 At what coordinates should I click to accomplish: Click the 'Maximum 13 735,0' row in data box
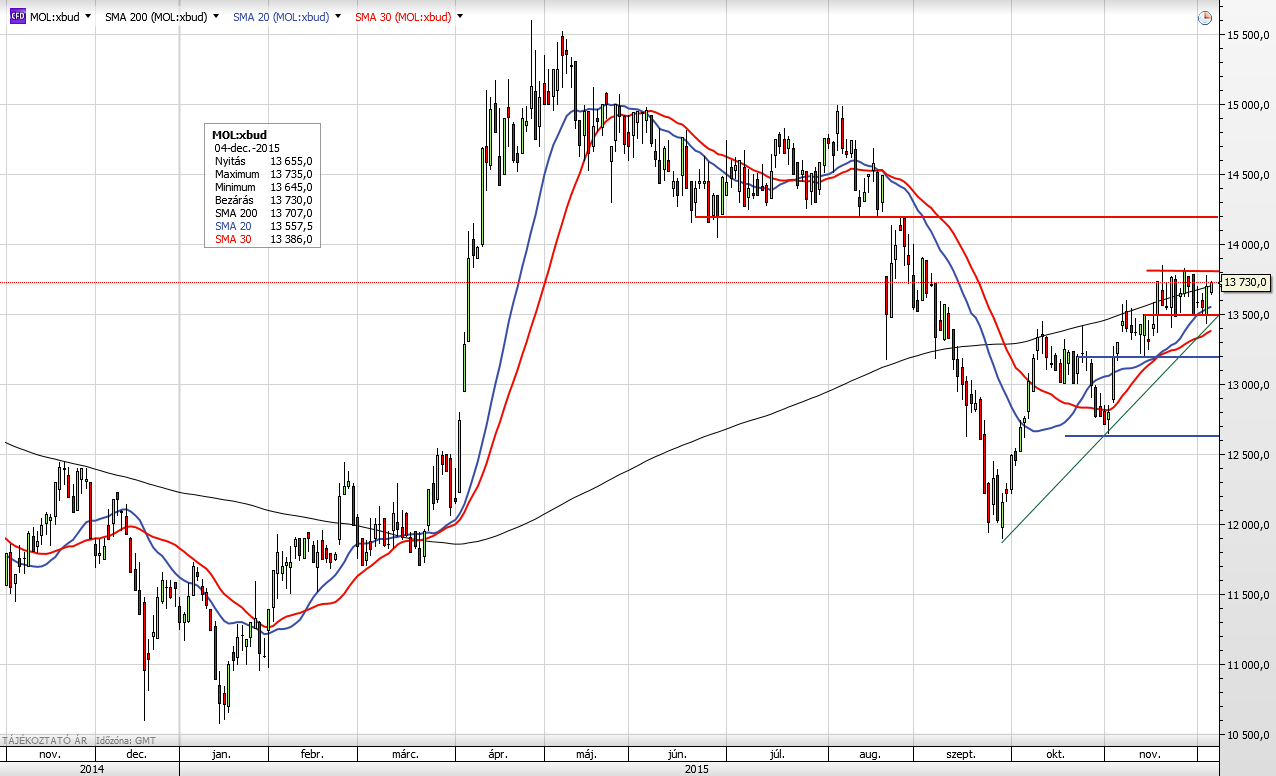coord(263,174)
